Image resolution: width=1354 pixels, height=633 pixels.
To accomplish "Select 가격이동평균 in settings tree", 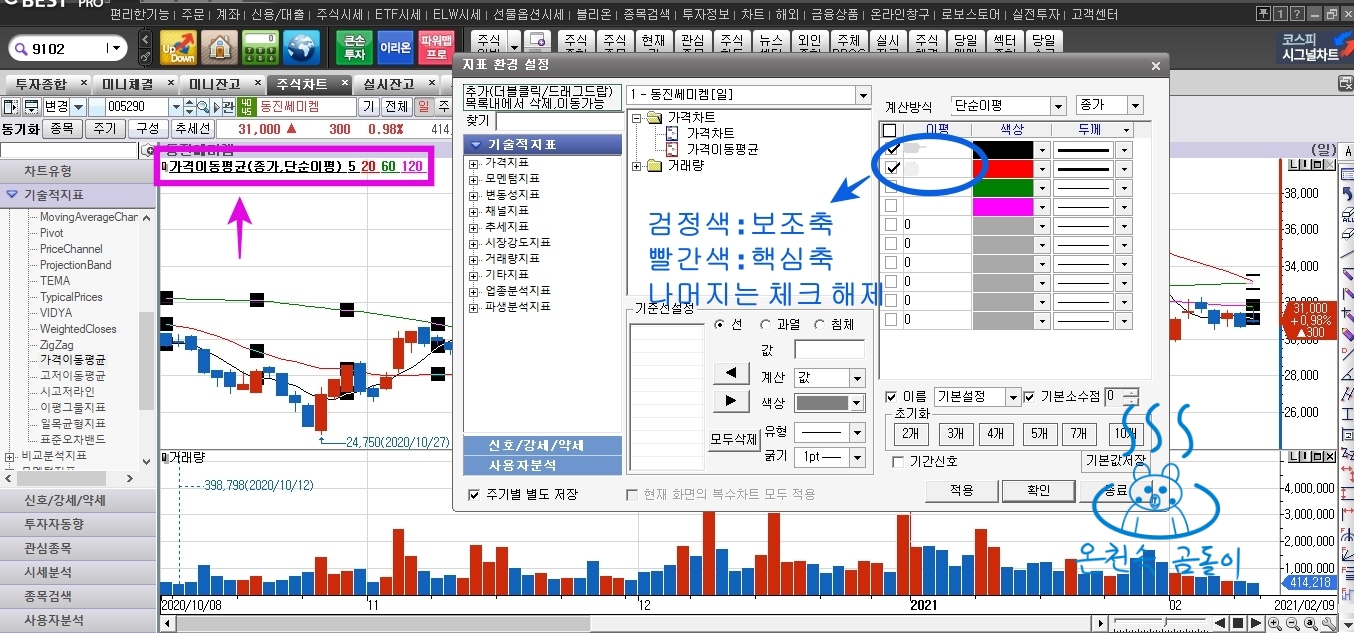I will pyautogui.click(x=722, y=149).
